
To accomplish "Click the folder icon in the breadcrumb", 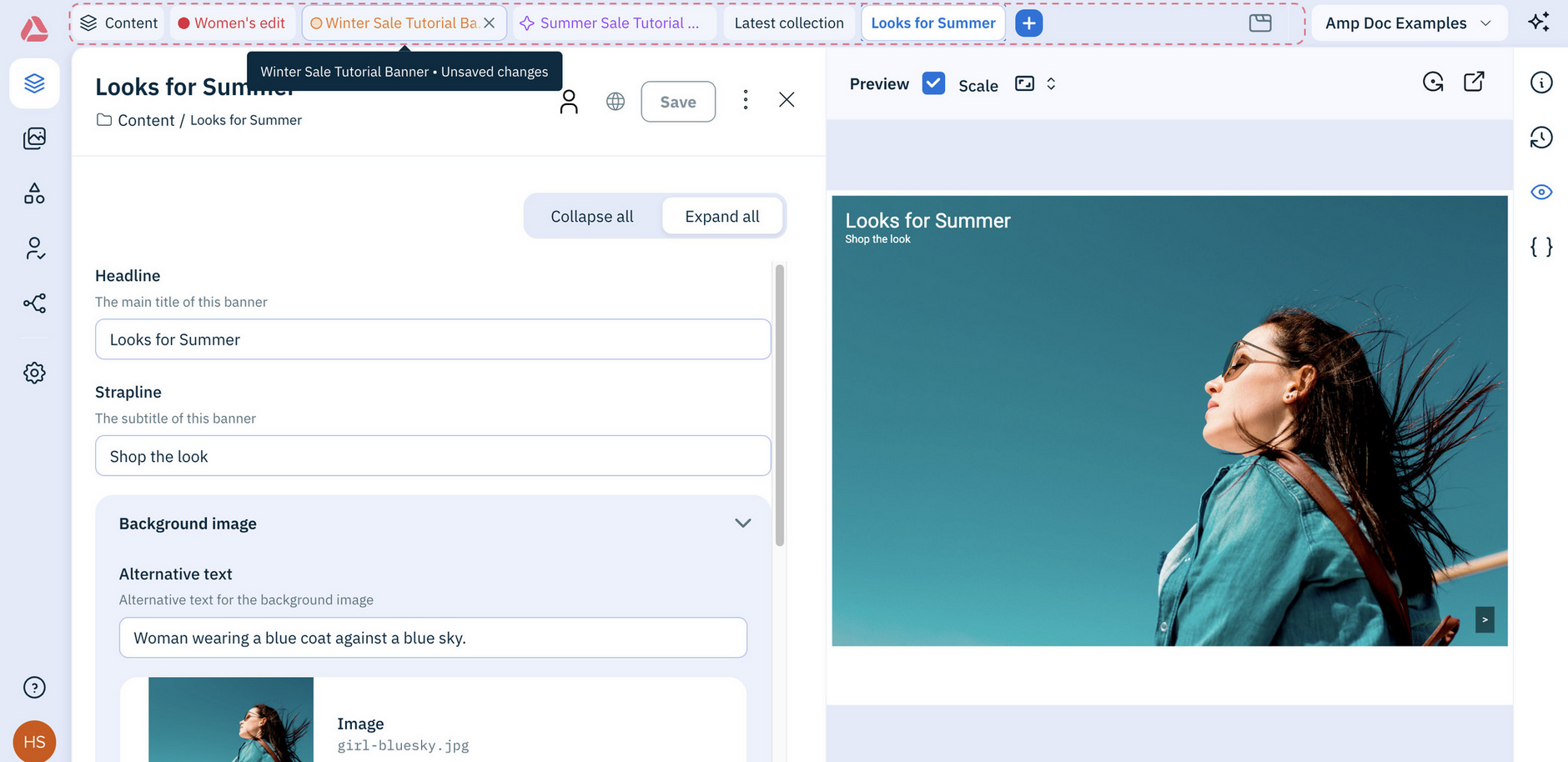I will point(104,120).
